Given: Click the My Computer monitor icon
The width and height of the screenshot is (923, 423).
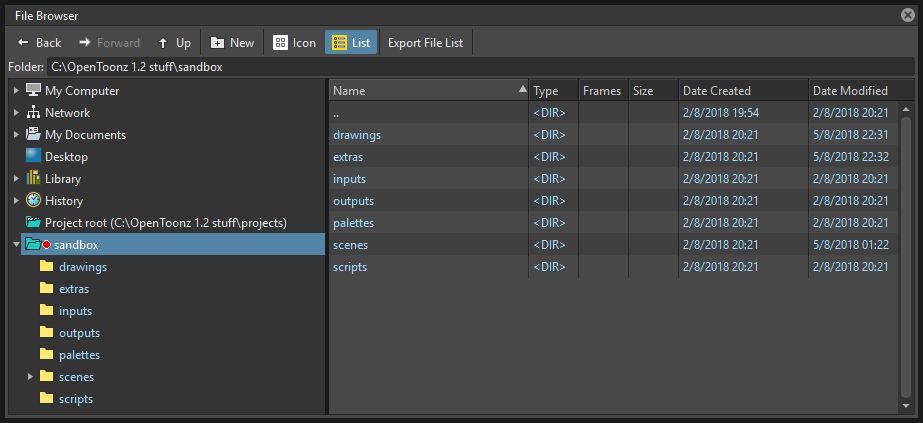Looking at the screenshot, I should tap(34, 91).
